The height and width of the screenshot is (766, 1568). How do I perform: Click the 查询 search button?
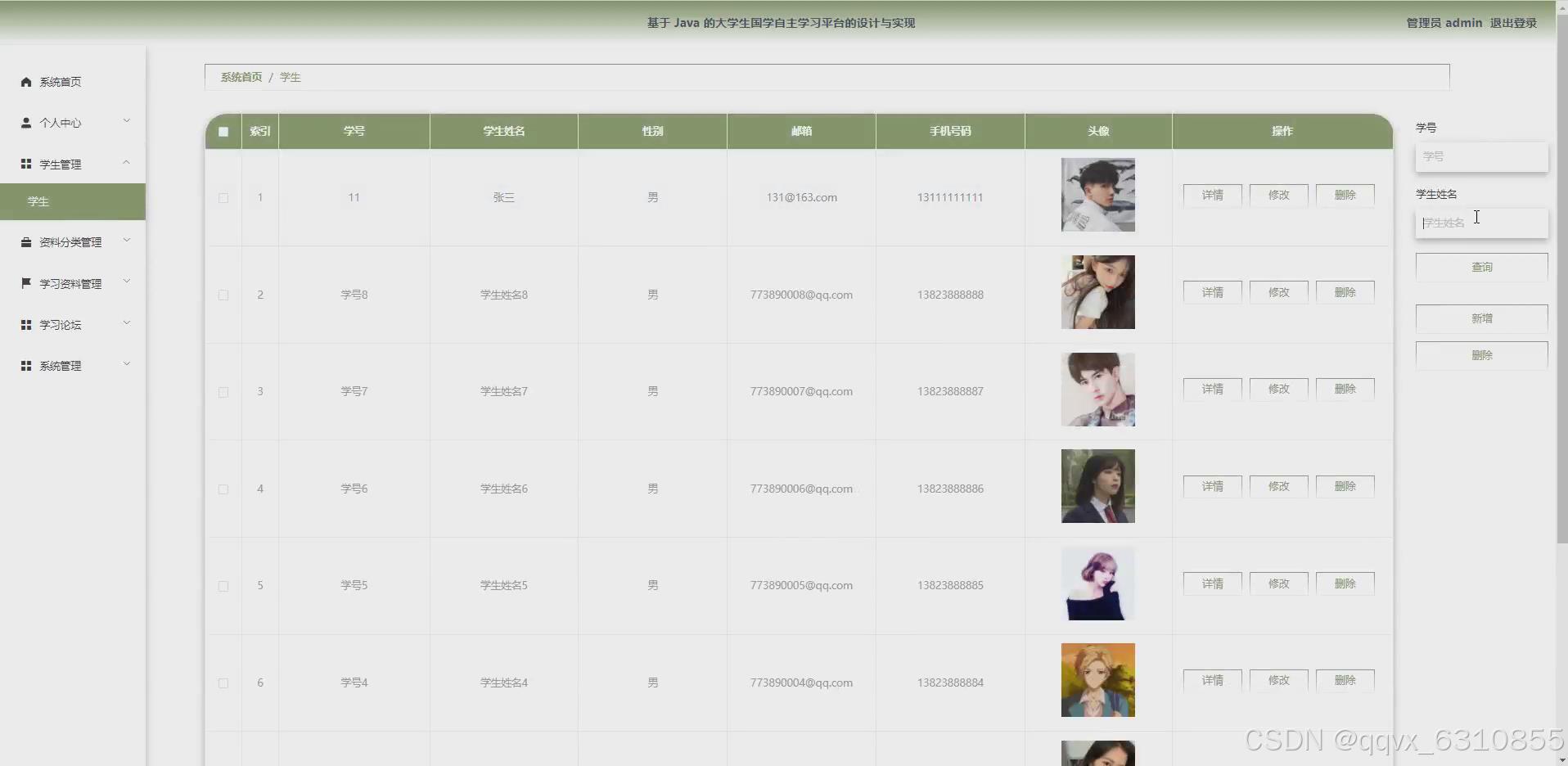tap(1481, 268)
